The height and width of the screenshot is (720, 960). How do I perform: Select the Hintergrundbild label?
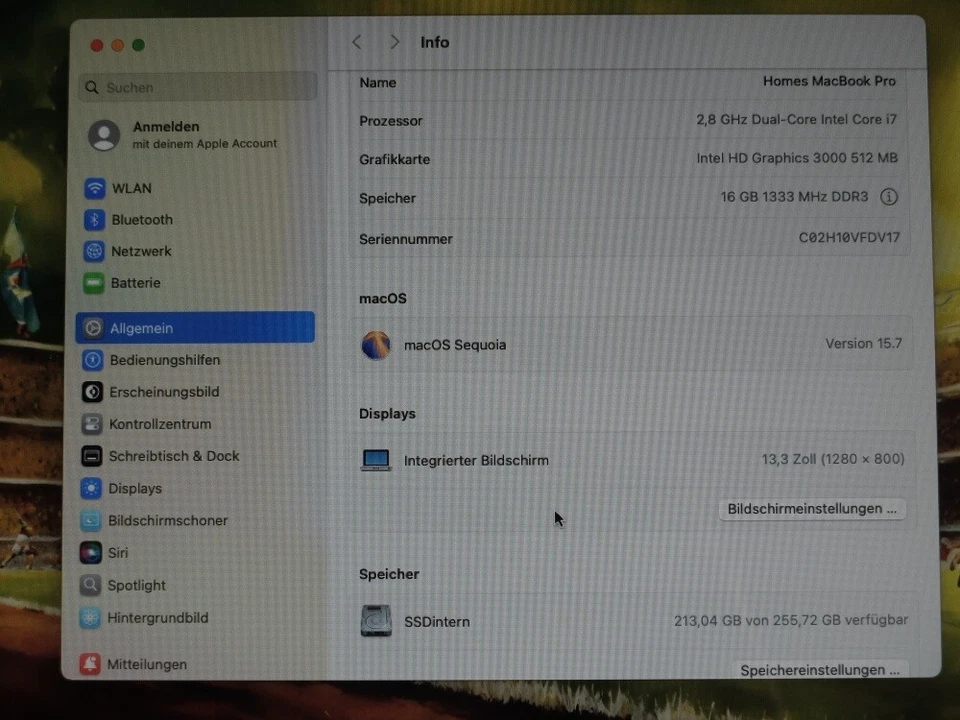click(x=158, y=618)
